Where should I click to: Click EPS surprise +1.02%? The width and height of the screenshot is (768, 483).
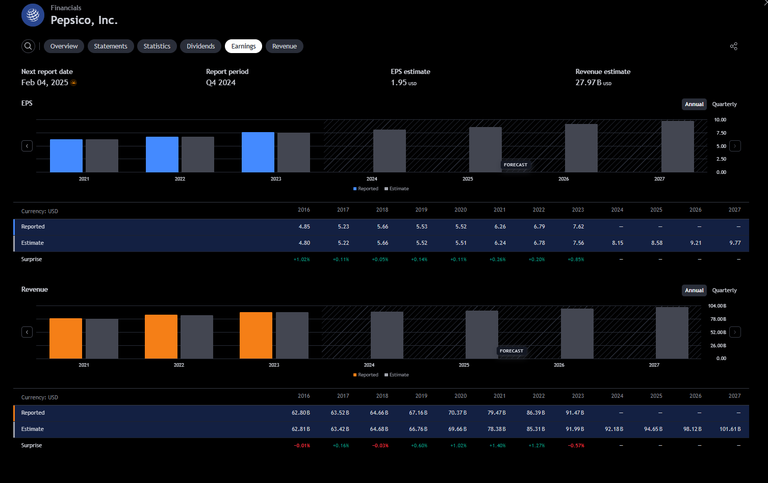tap(302, 259)
